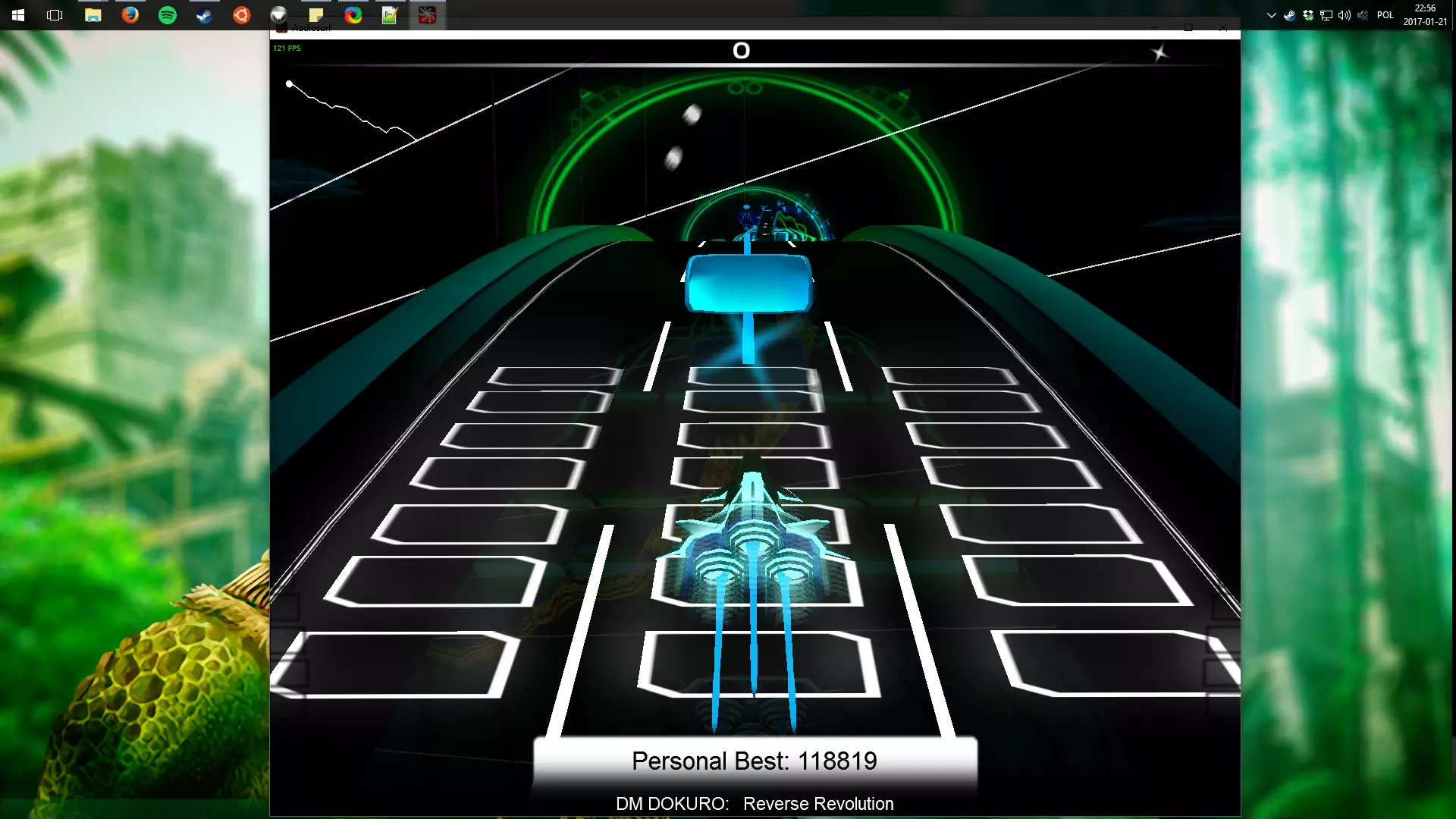Open Firefox from the taskbar
This screenshot has height=819, width=1456.
pyautogui.click(x=130, y=15)
